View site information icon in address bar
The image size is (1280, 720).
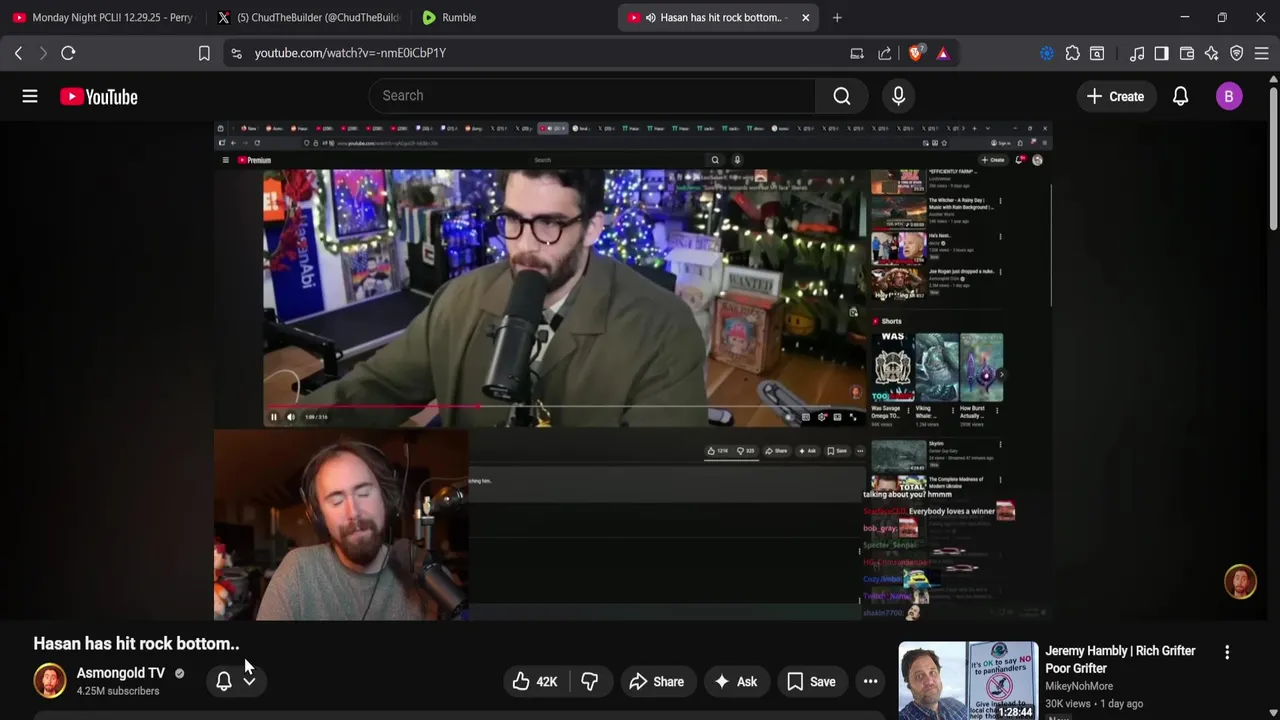click(x=236, y=53)
